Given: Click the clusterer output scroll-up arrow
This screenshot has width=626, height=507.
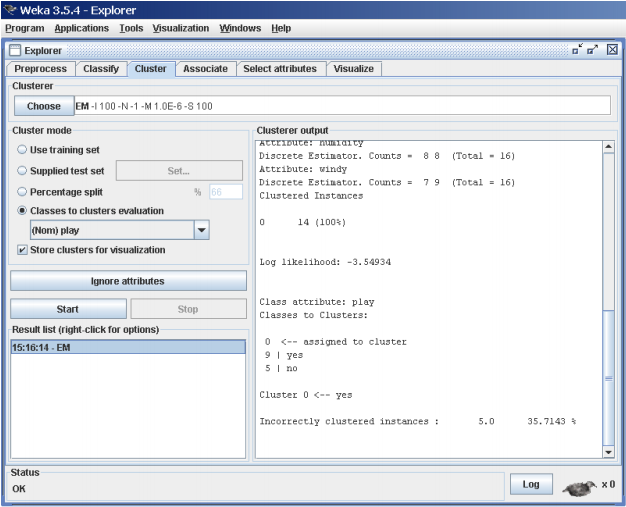Looking at the screenshot, I should click(608, 147).
